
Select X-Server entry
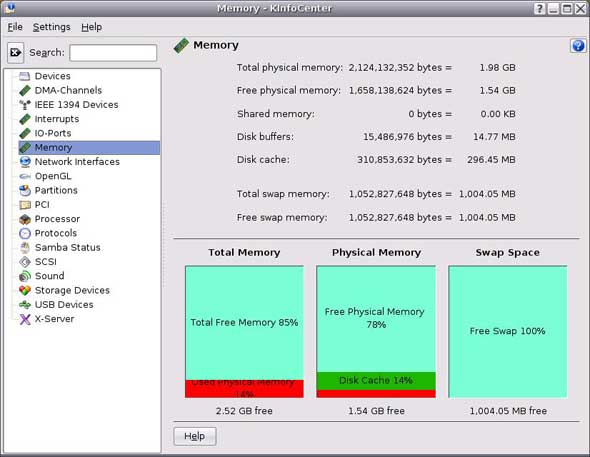tap(54, 319)
